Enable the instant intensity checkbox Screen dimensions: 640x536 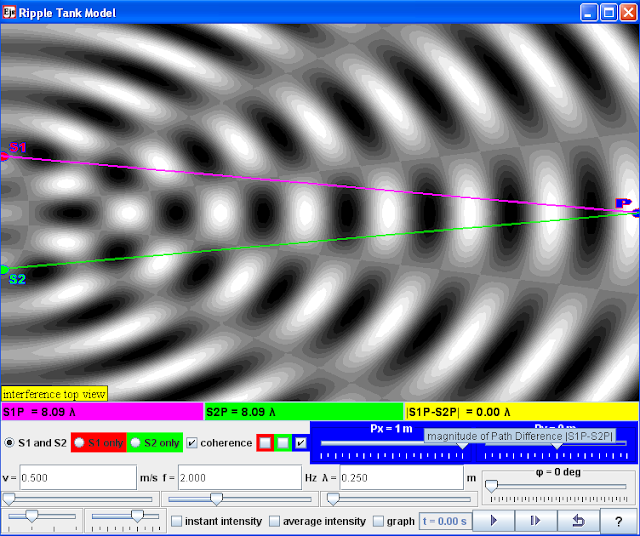click(x=176, y=521)
